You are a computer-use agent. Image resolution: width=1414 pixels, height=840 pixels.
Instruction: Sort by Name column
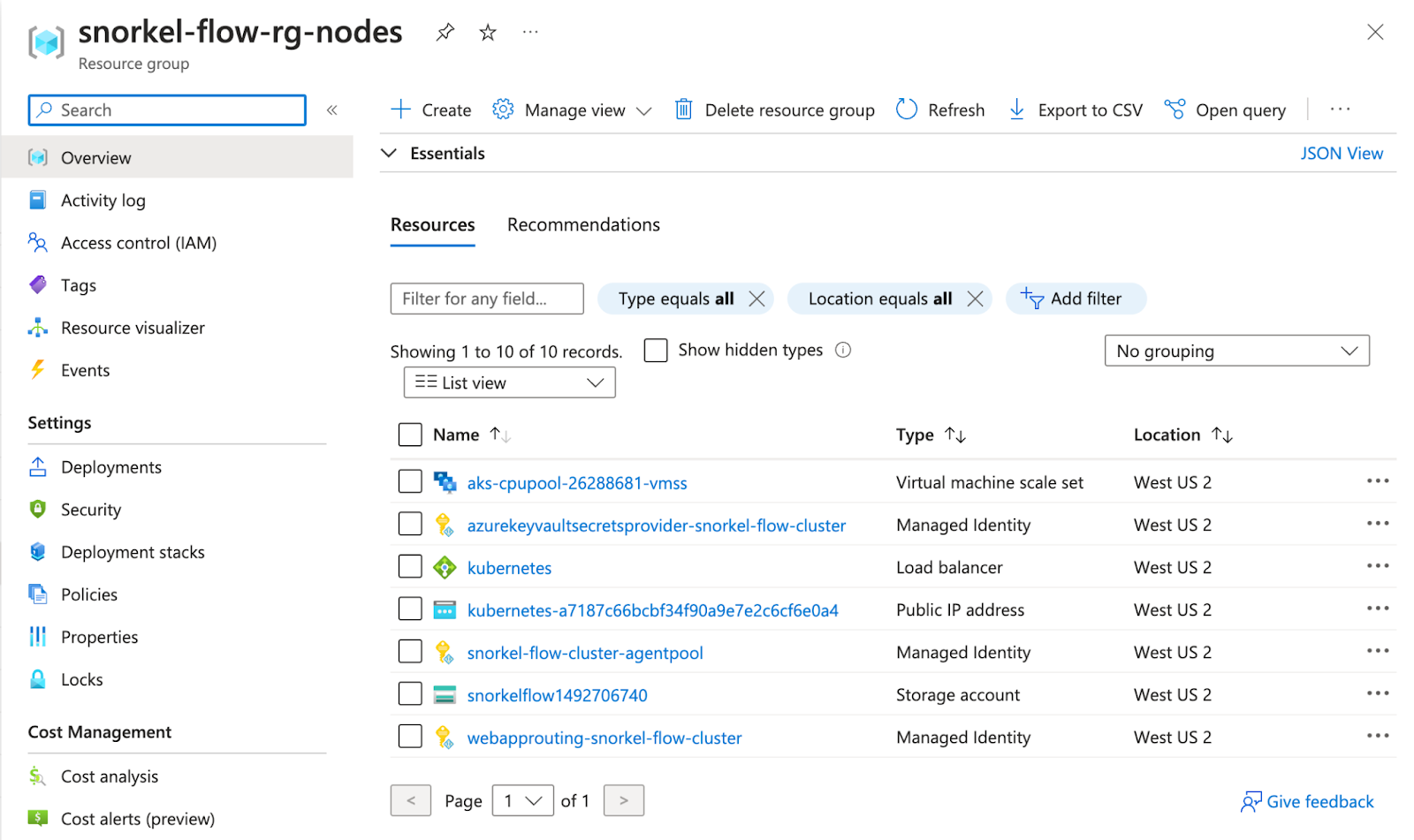(472, 435)
